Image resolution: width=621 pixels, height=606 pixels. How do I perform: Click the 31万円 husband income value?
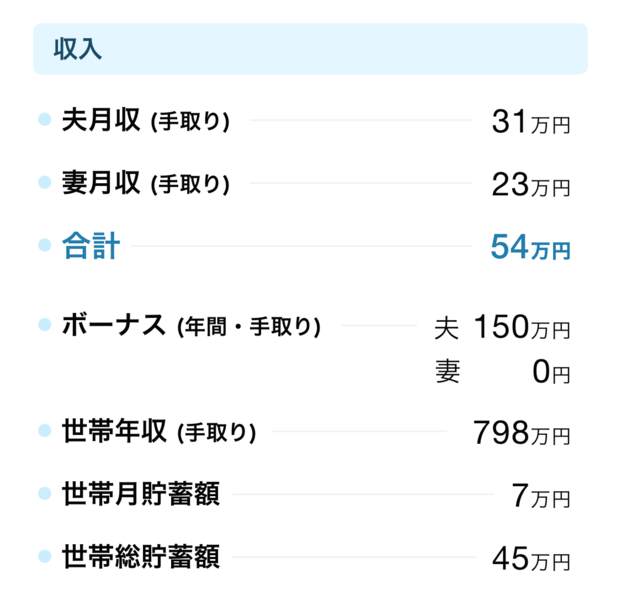531,121
